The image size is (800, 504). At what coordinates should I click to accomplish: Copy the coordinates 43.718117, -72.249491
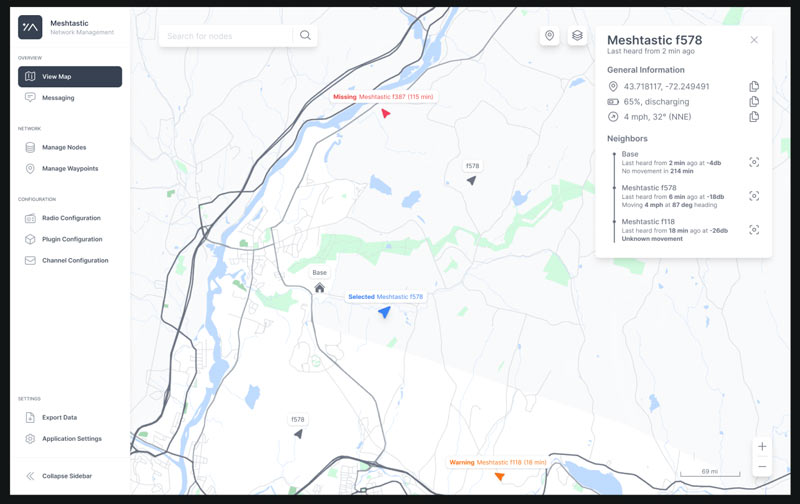(x=754, y=86)
